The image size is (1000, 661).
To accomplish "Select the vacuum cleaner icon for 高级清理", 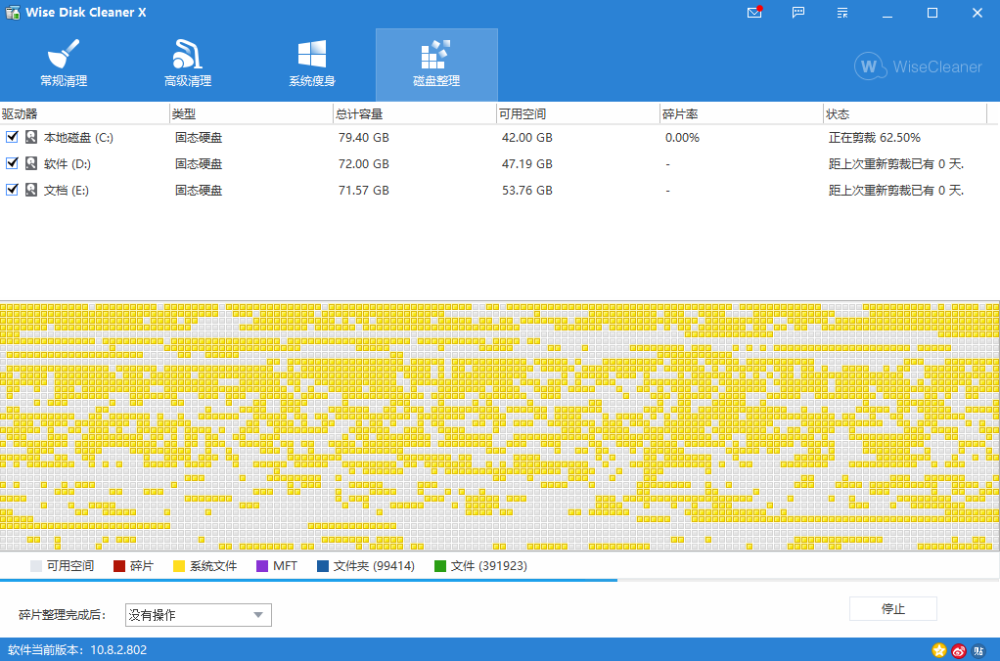I will (x=188, y=54).
